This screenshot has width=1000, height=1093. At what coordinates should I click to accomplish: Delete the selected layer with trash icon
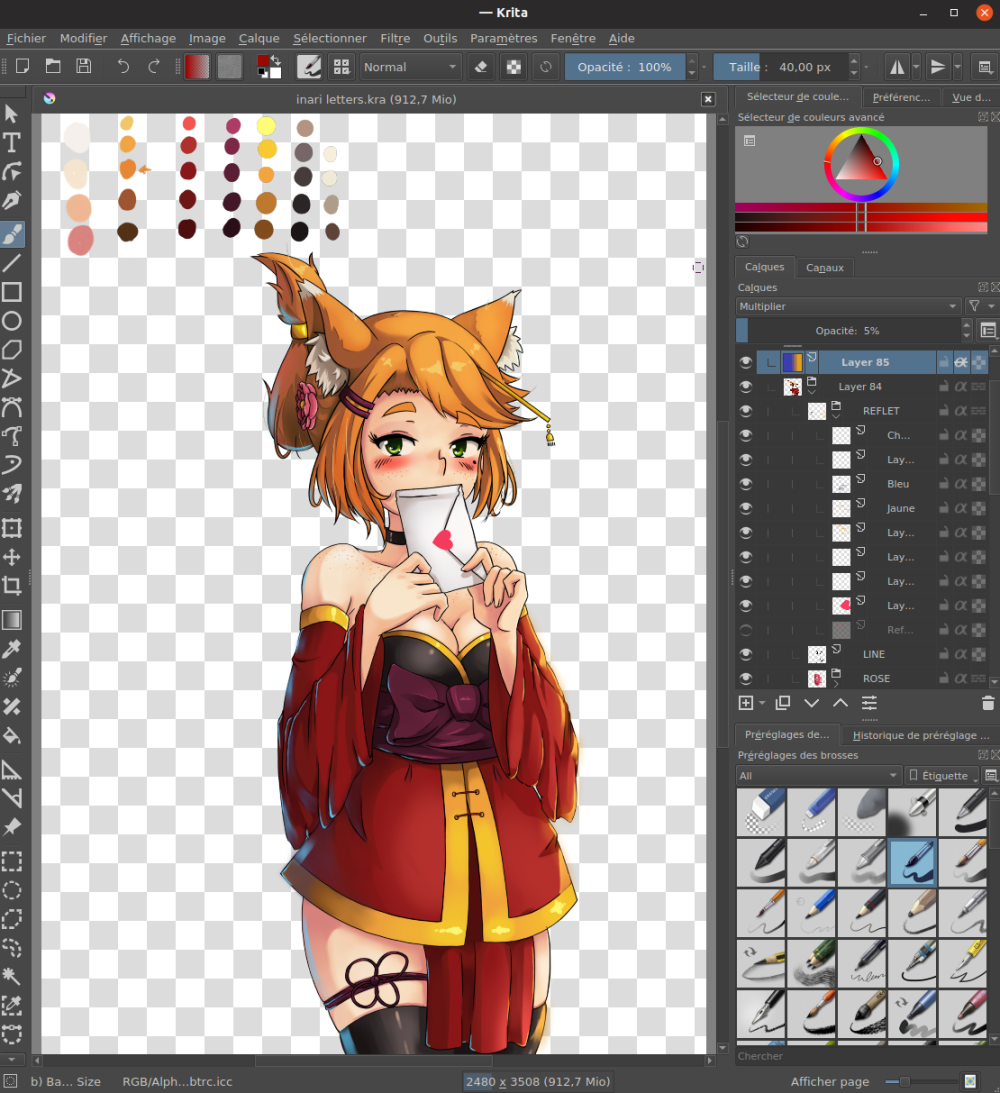987,703
